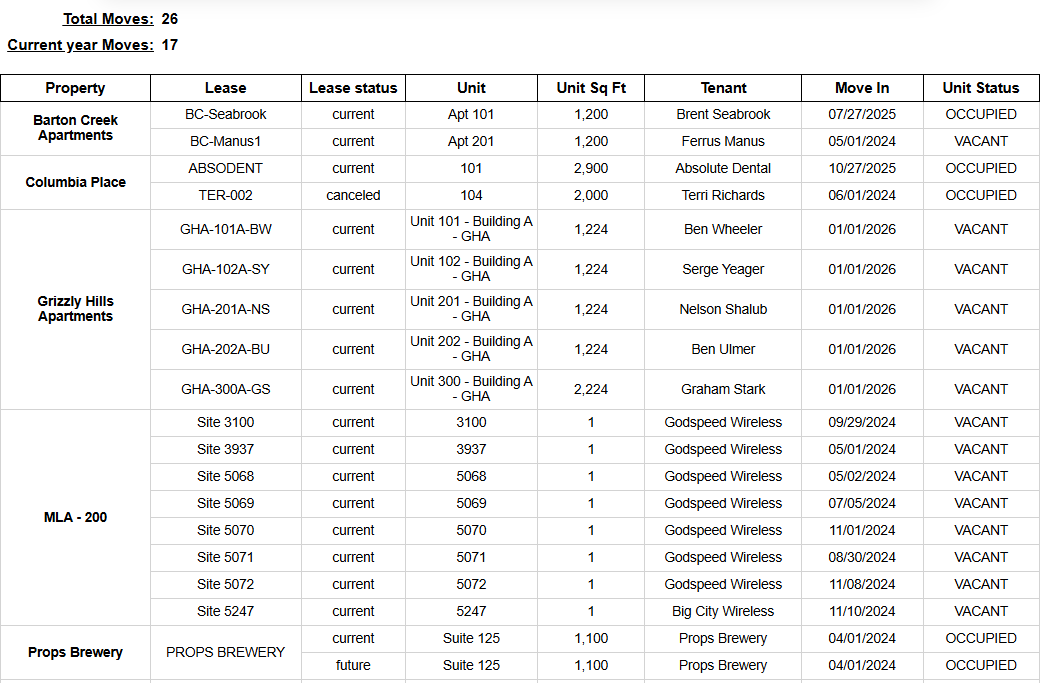Select the canceled status for TER-002
The height and width of the screenshot is (683, 1040).
(353, 196)
